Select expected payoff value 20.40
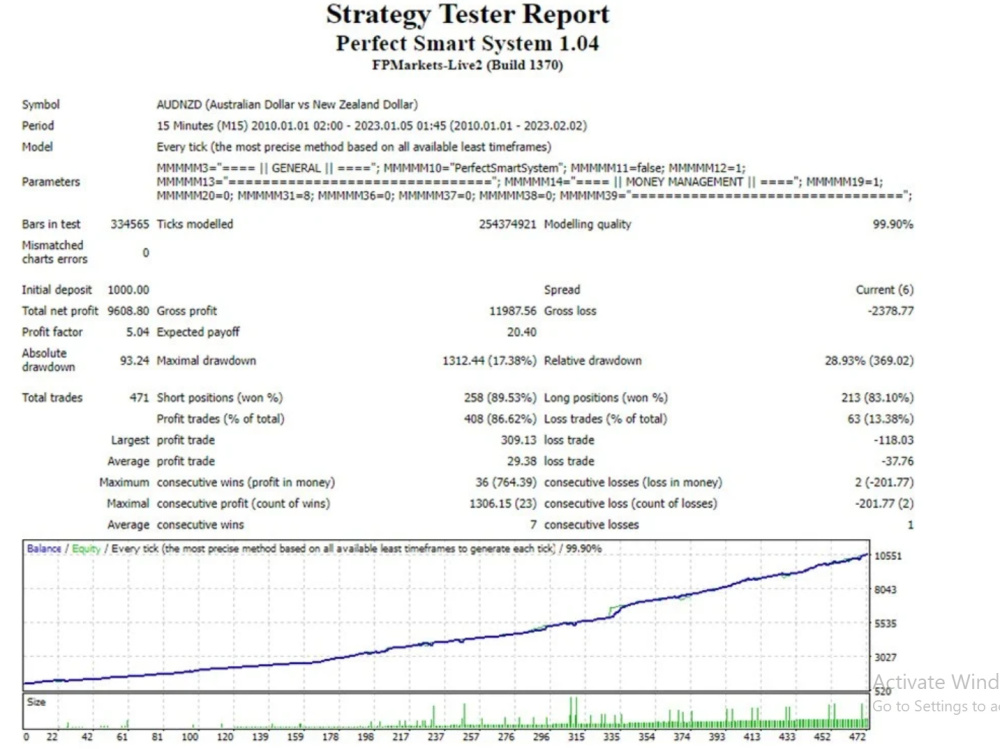This screenshot has height=749, width=1000. click(522, 332)
